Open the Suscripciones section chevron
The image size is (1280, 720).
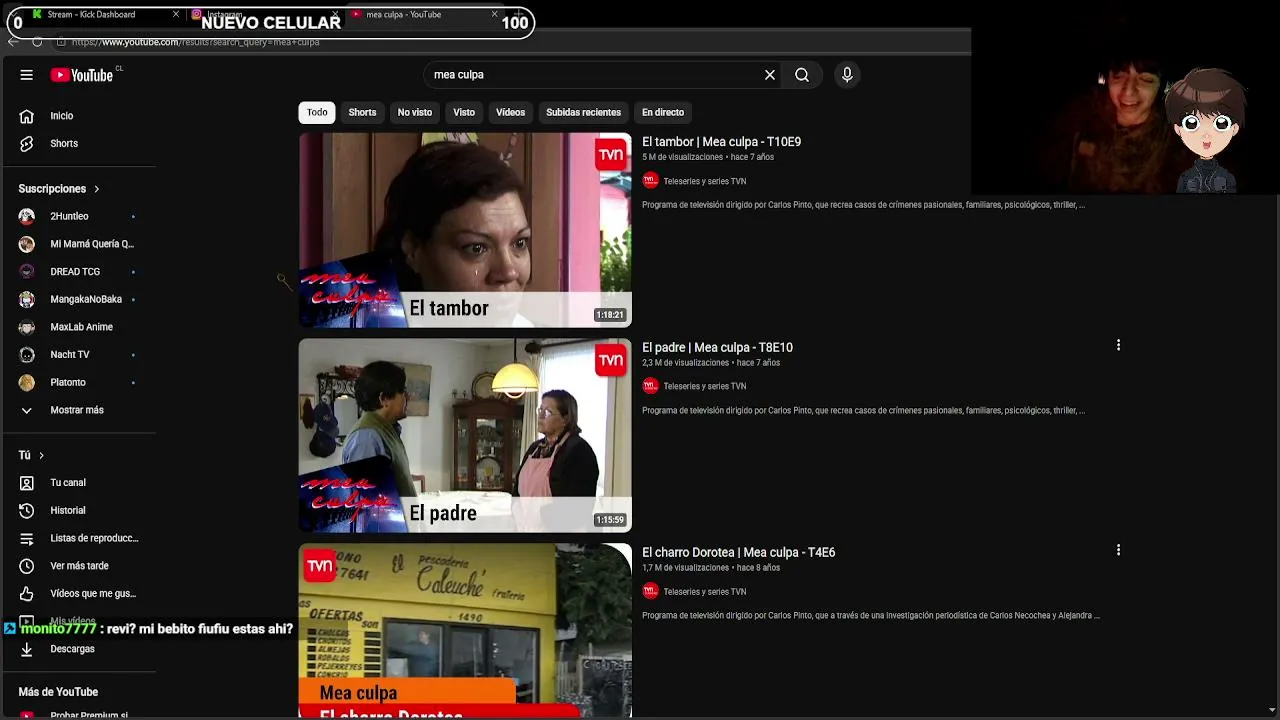tap(97, 189)
